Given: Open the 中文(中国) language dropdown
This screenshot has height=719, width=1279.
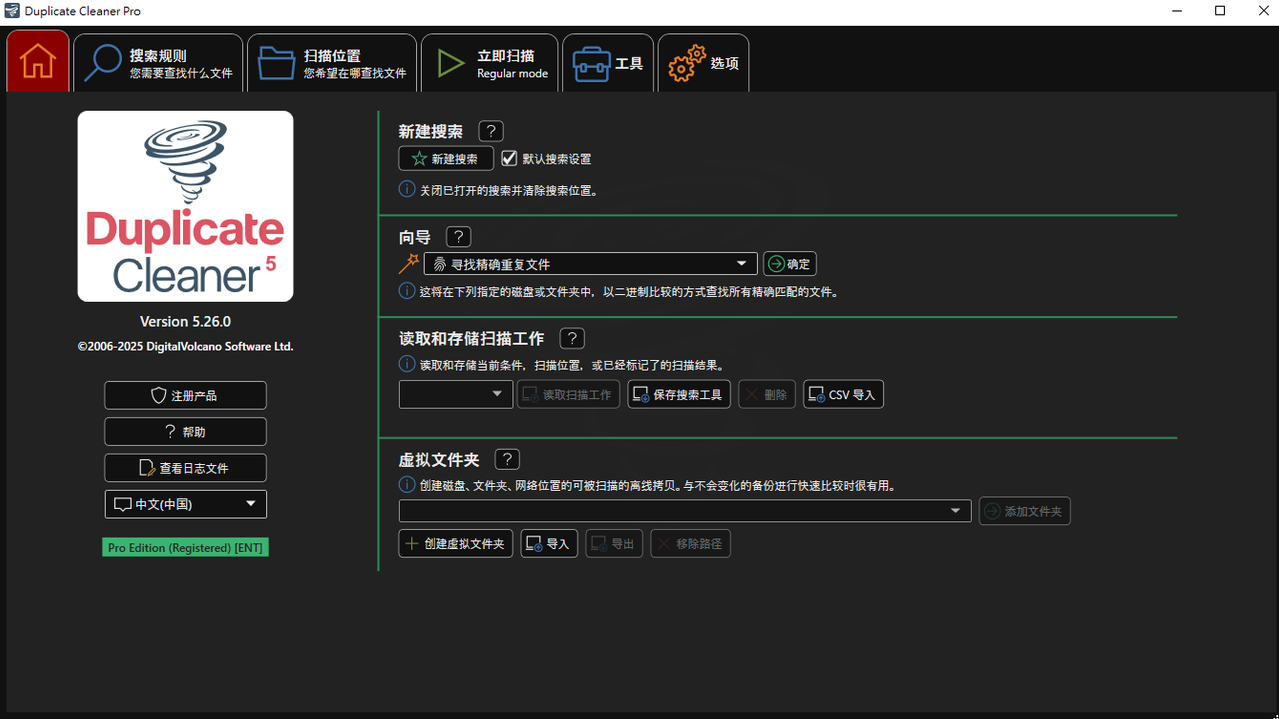Looking at the screenshot, I should (185, 504).
